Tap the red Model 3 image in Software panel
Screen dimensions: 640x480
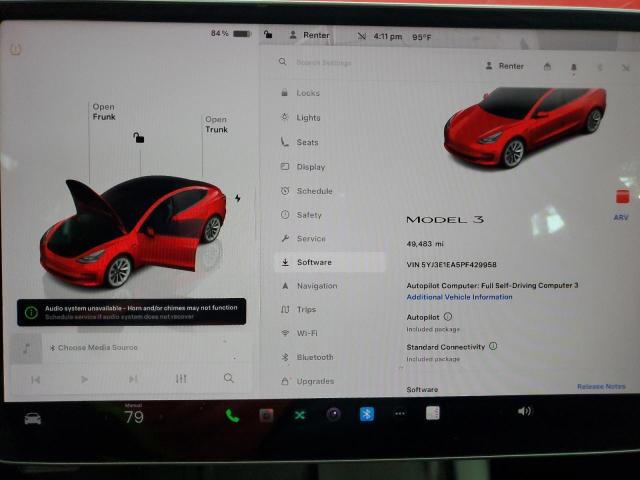[525, 127]
